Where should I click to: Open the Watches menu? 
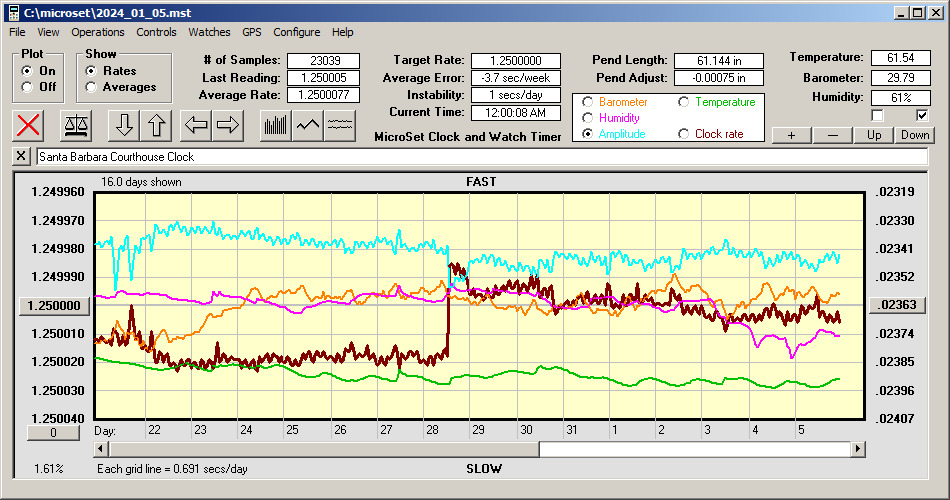[209, 32]
